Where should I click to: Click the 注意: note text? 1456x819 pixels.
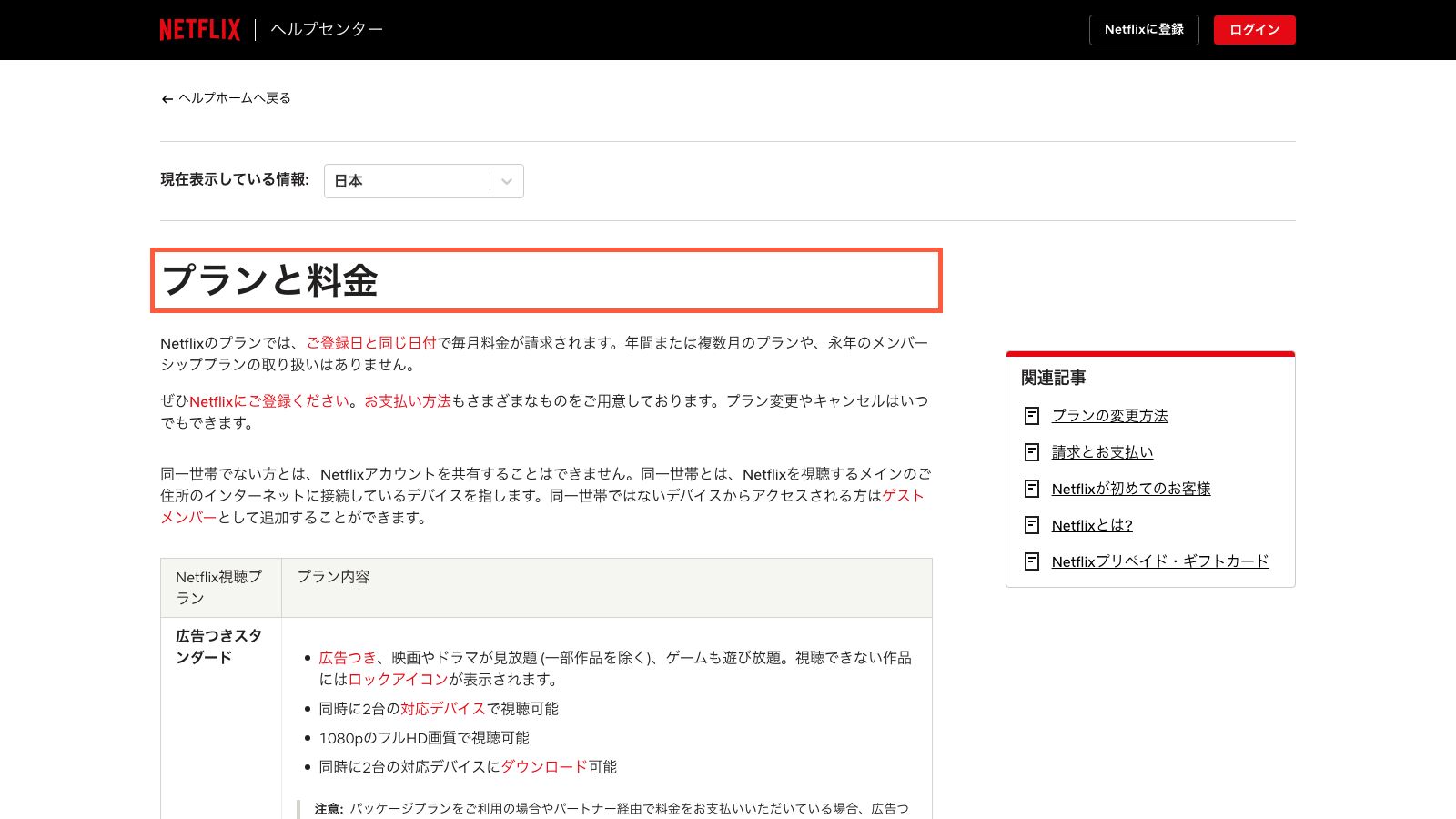(611, 809)
